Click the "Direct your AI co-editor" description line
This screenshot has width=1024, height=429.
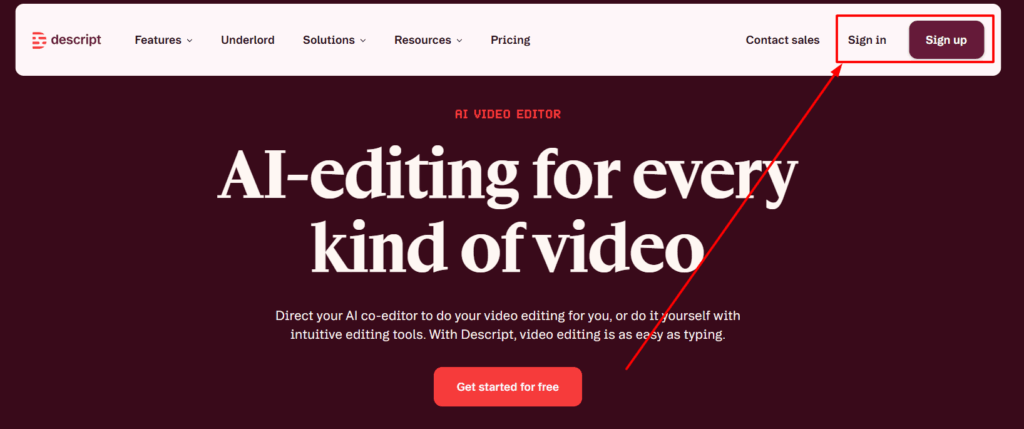[x=507, y=315]
